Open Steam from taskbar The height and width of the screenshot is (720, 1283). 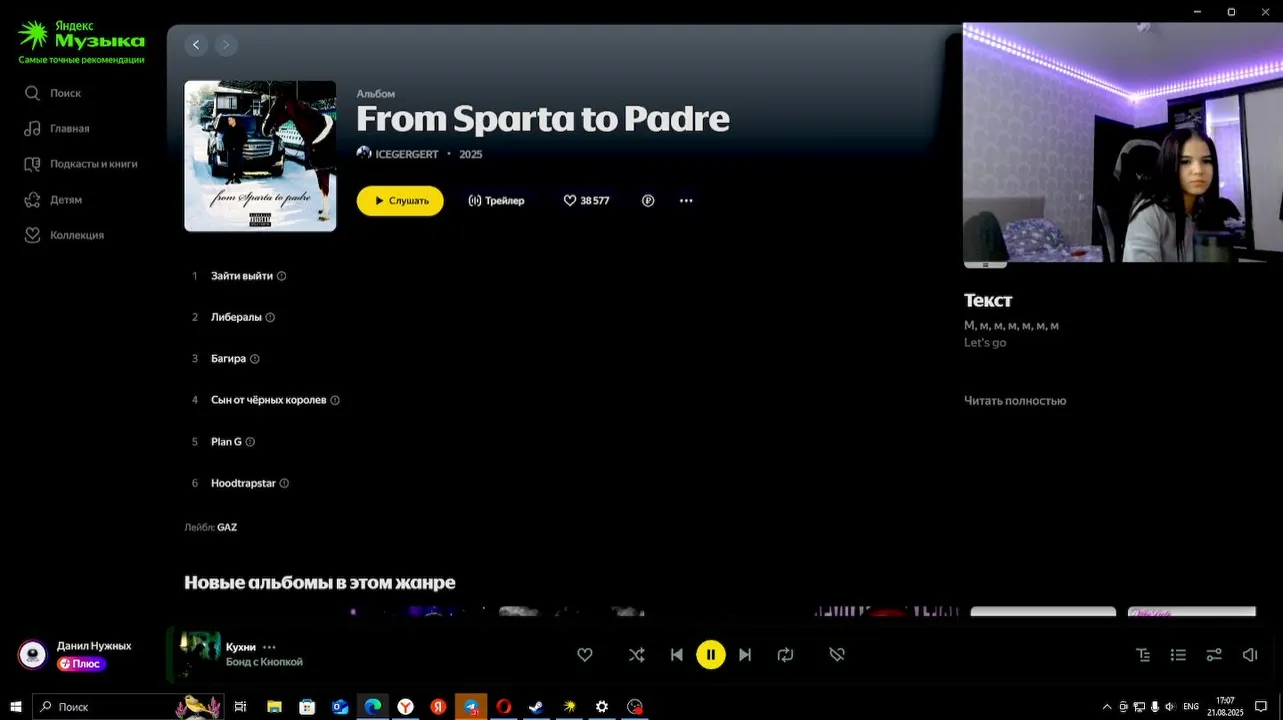[536, 707]
